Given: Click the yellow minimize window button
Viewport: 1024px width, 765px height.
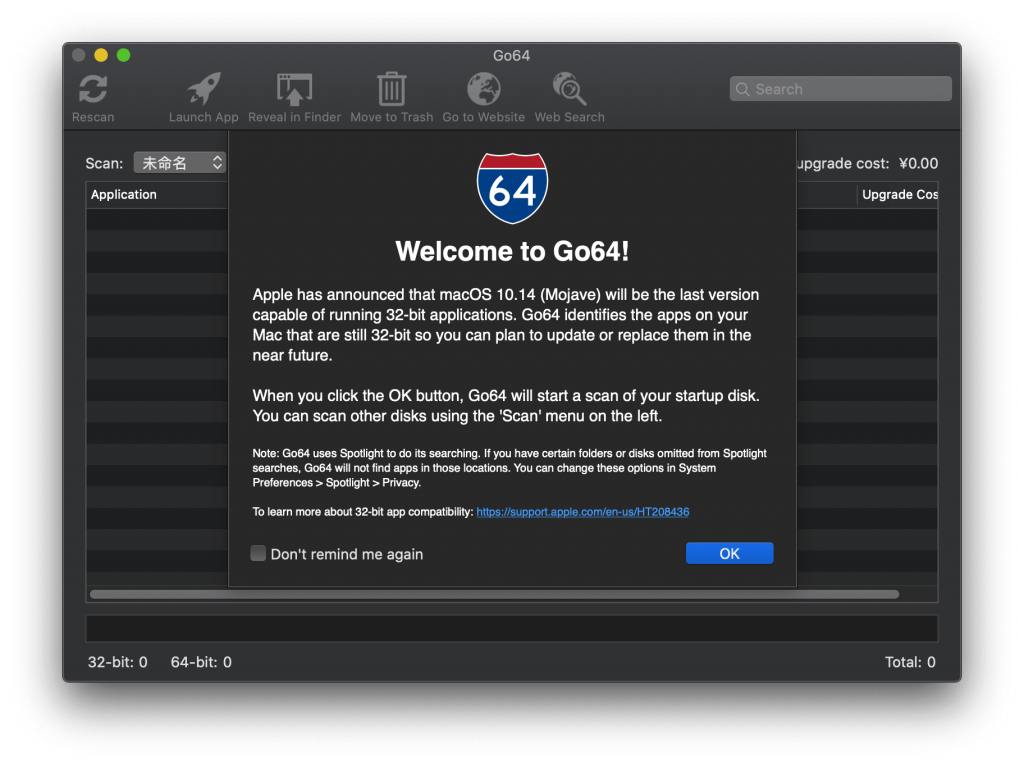Looking at the screenshot, I should [101, 55].
